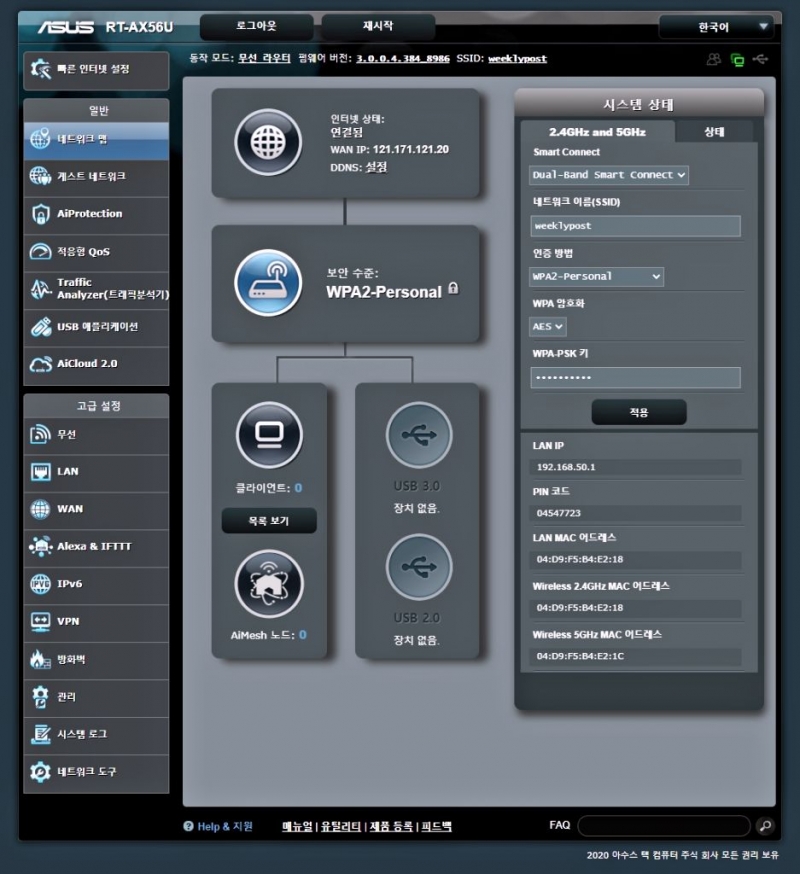The height and width of the screenshot is (874, 800).
Task: Open the 무선 라우터 operation mode link
Action: 264,58
